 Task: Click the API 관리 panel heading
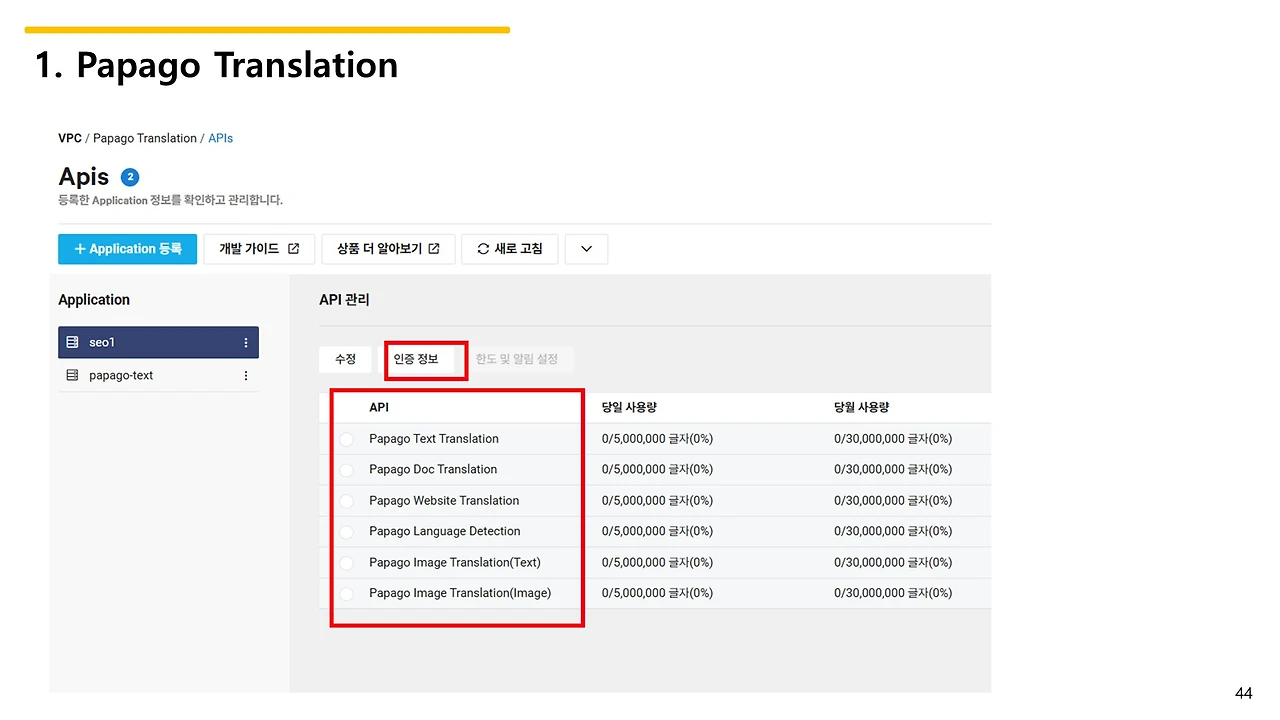coord(344,300)
